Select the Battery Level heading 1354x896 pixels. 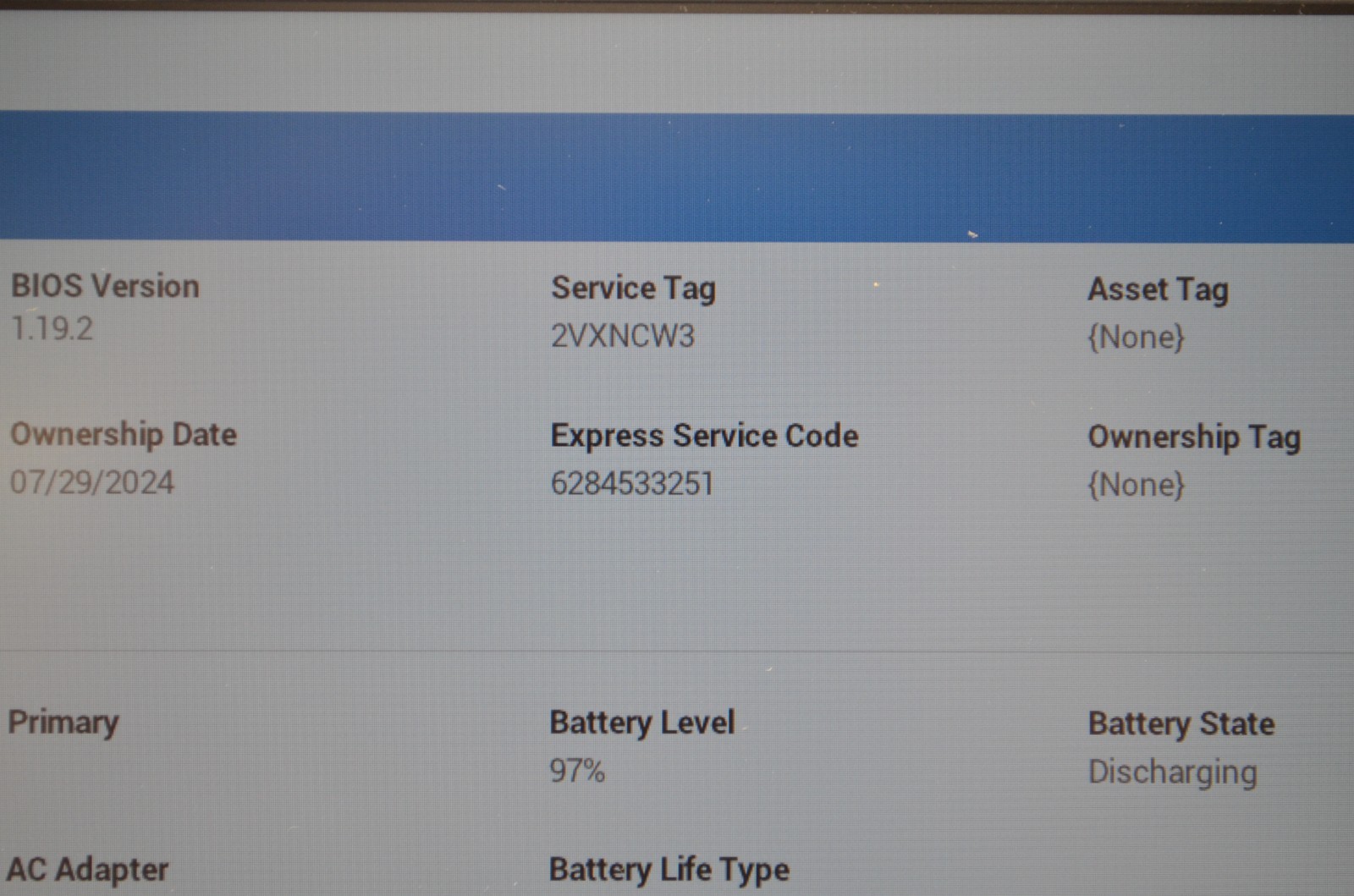pos(642,723)
